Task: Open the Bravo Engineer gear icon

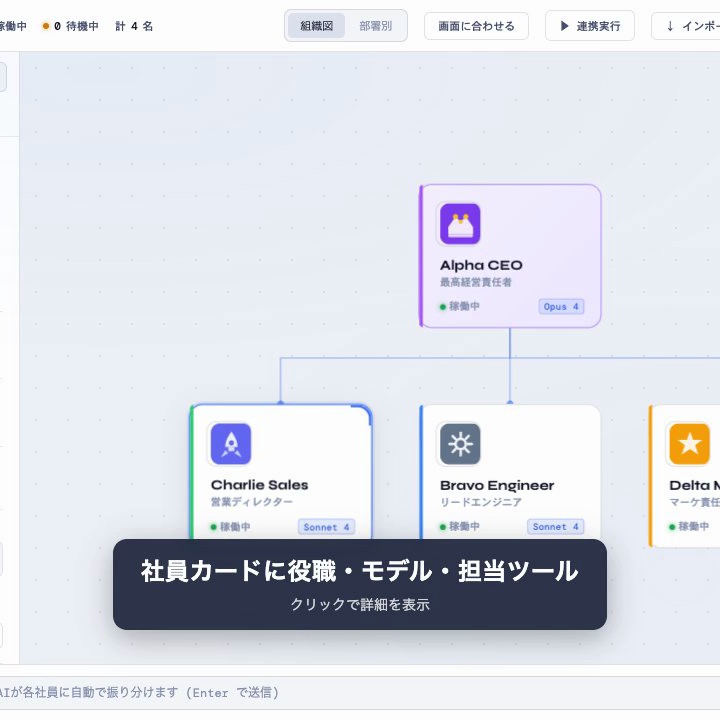Action: click(x=460, y=444)
